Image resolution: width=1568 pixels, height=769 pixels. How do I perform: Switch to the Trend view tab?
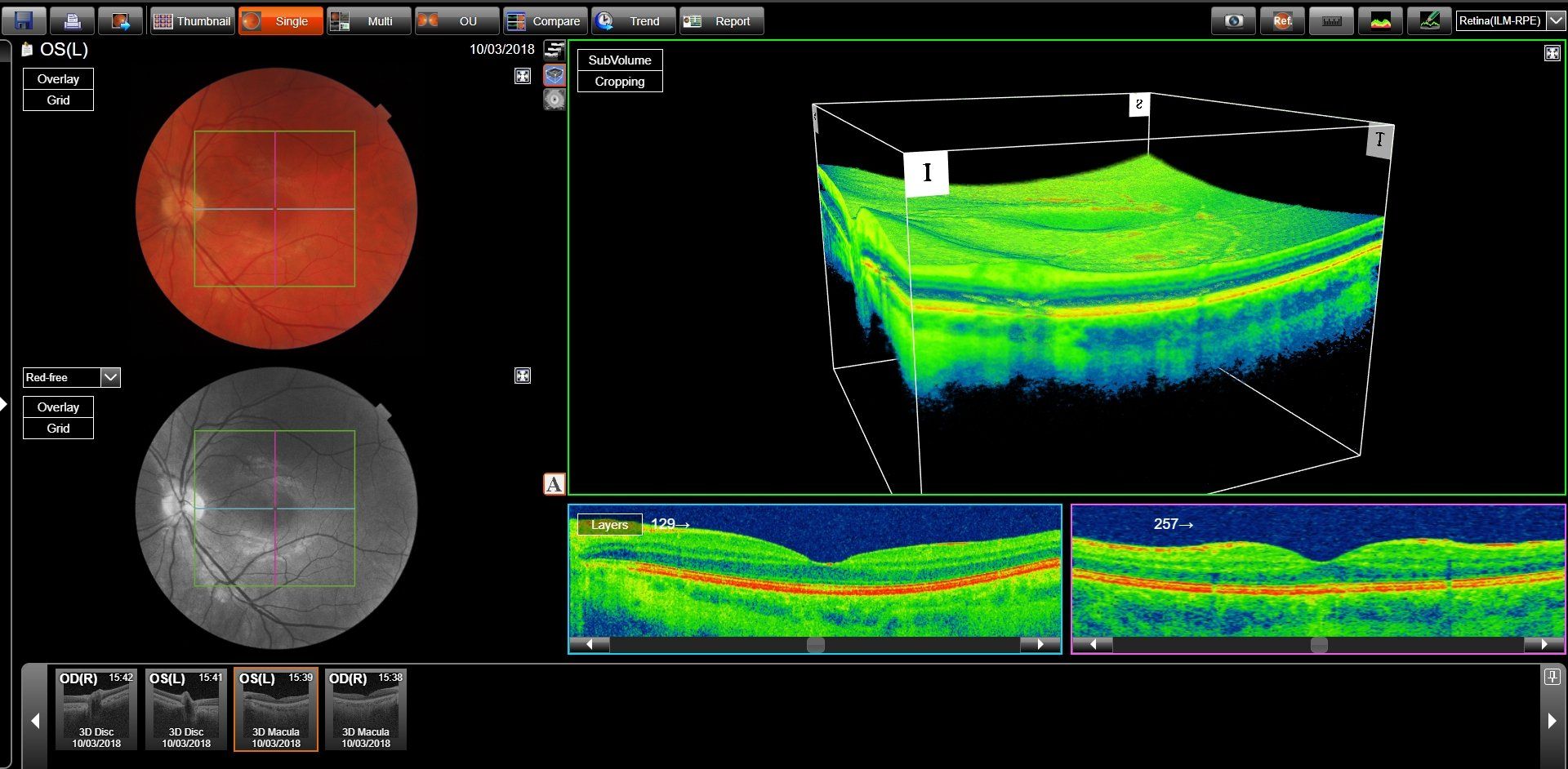tap(633, 20)
